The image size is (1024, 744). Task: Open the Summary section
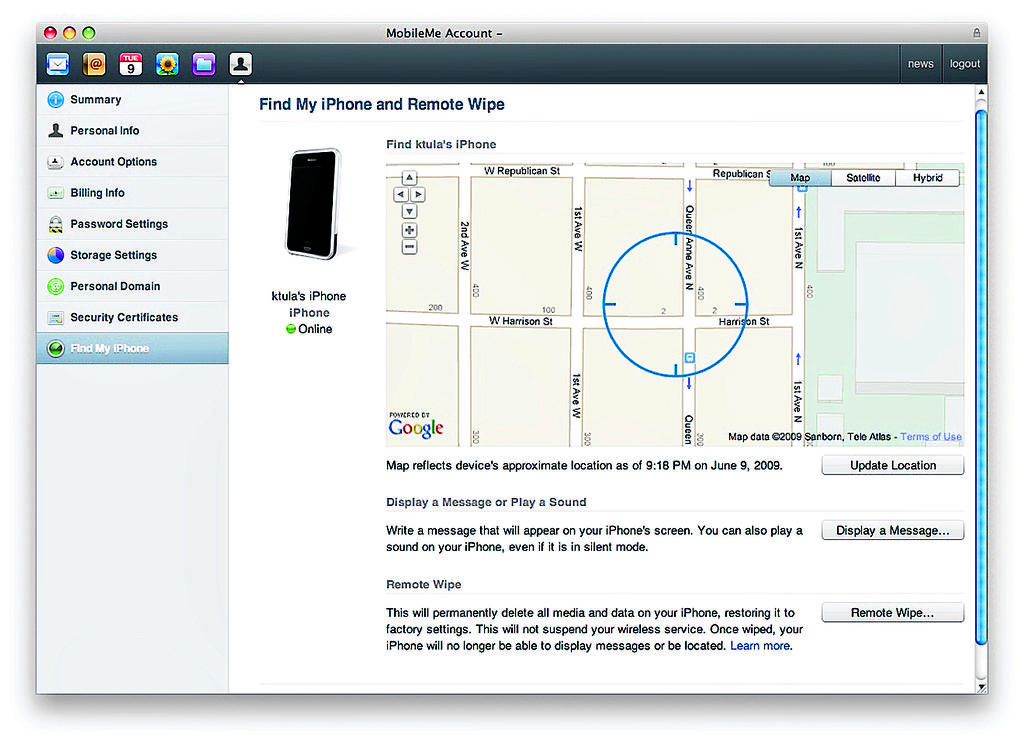pos(133,99)
